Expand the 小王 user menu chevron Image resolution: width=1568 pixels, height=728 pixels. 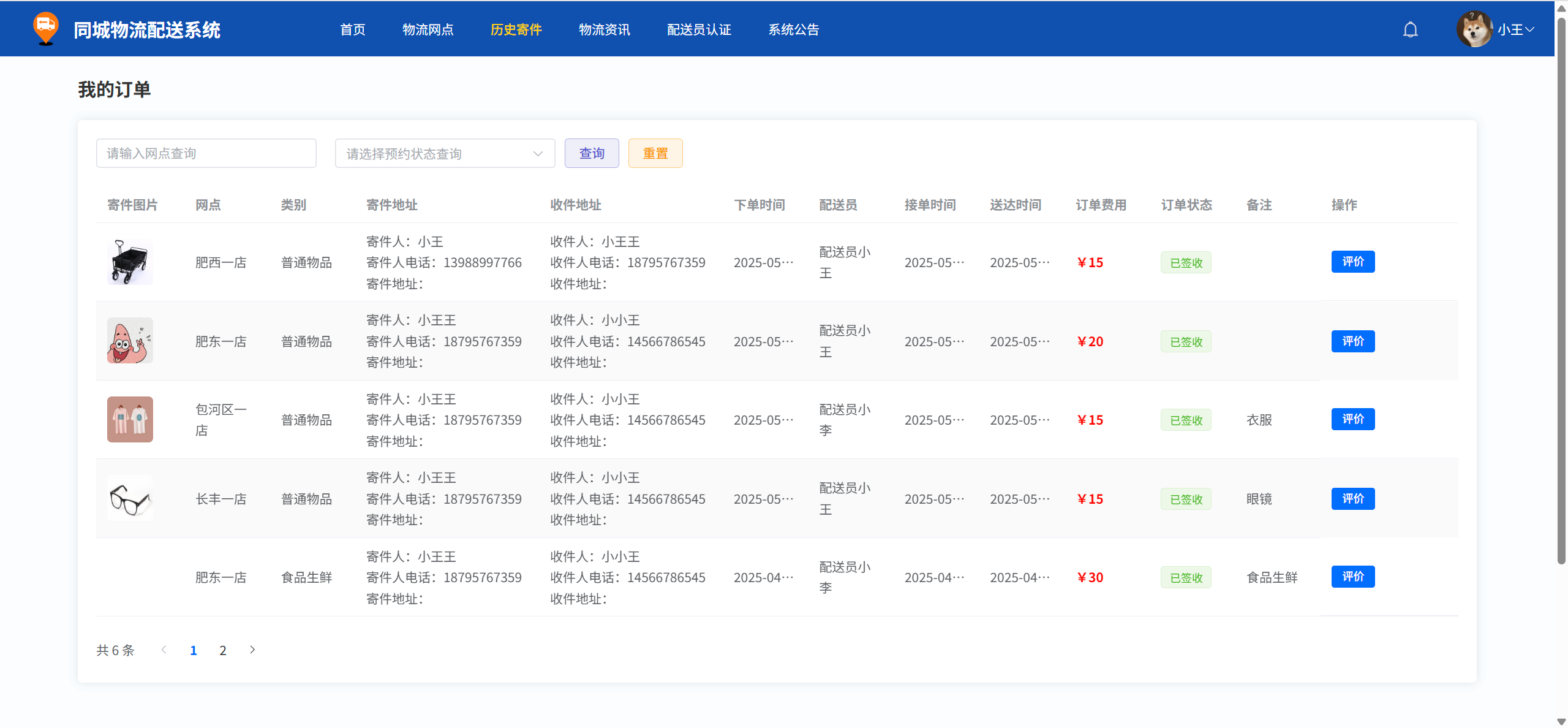1530,29
